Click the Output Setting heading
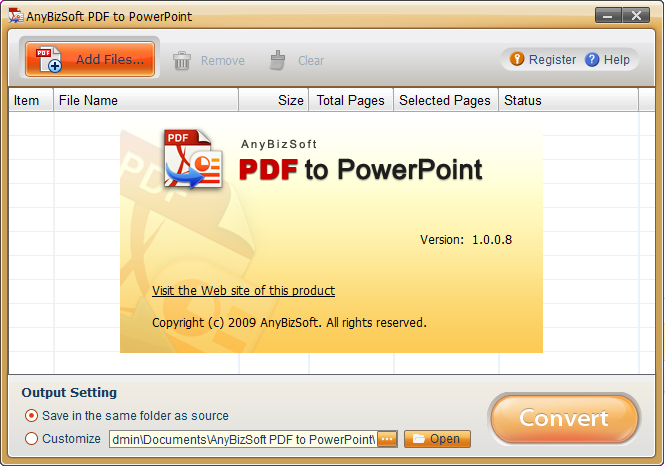This screenshot has height=467, width=665. point(69,393)
